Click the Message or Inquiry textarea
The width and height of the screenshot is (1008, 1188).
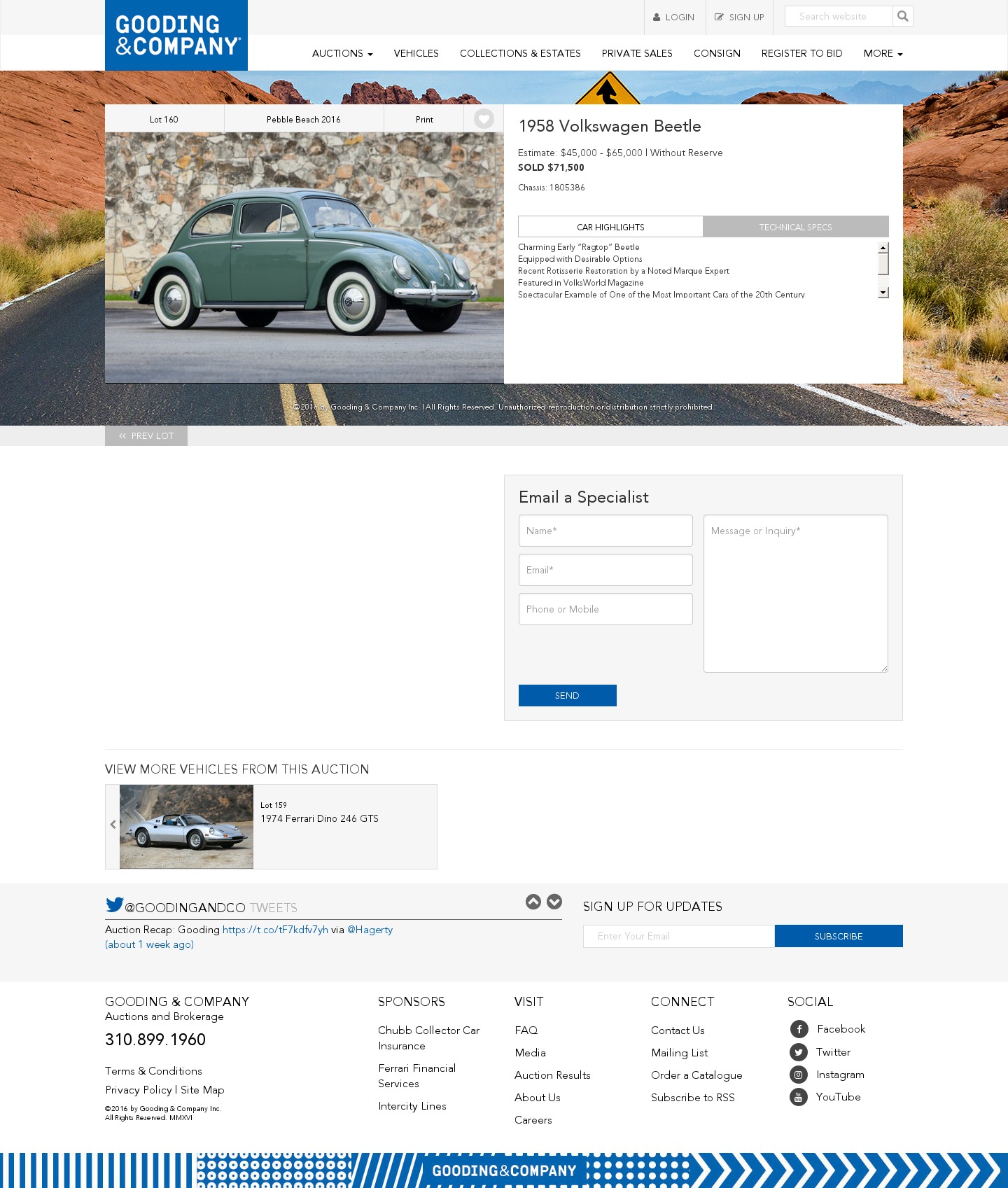pos(796,594)
